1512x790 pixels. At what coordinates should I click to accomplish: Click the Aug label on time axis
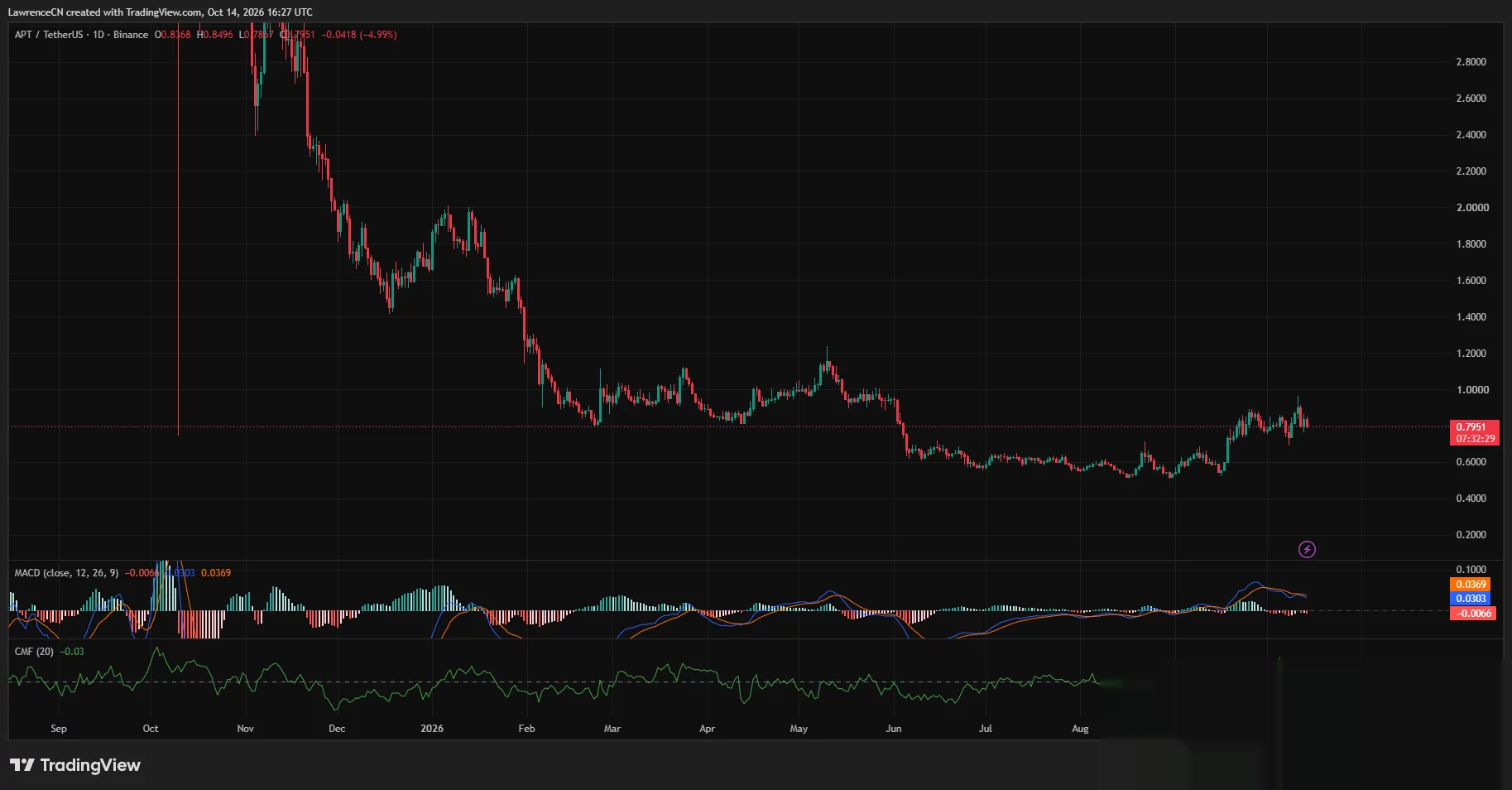coord(1081,729)
